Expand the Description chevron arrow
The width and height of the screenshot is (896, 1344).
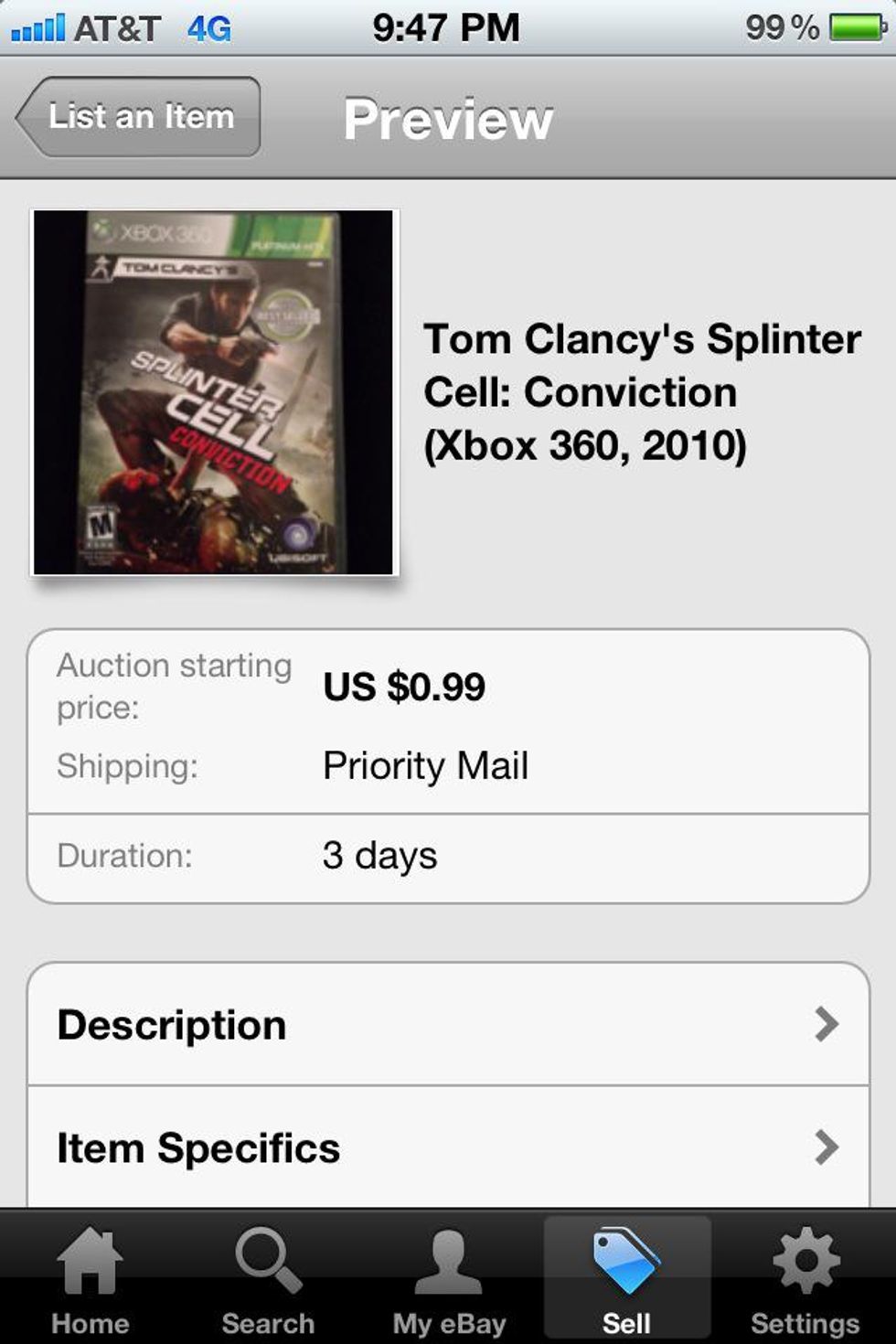point(827,1024)
